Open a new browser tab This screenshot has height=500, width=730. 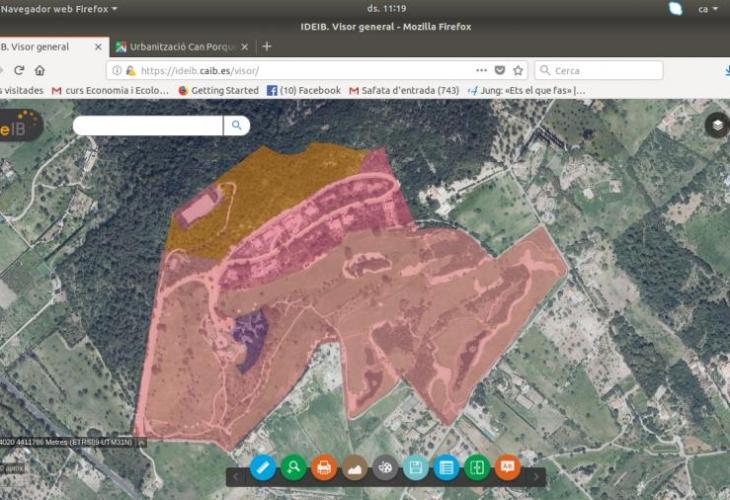(x=266, y=47)
